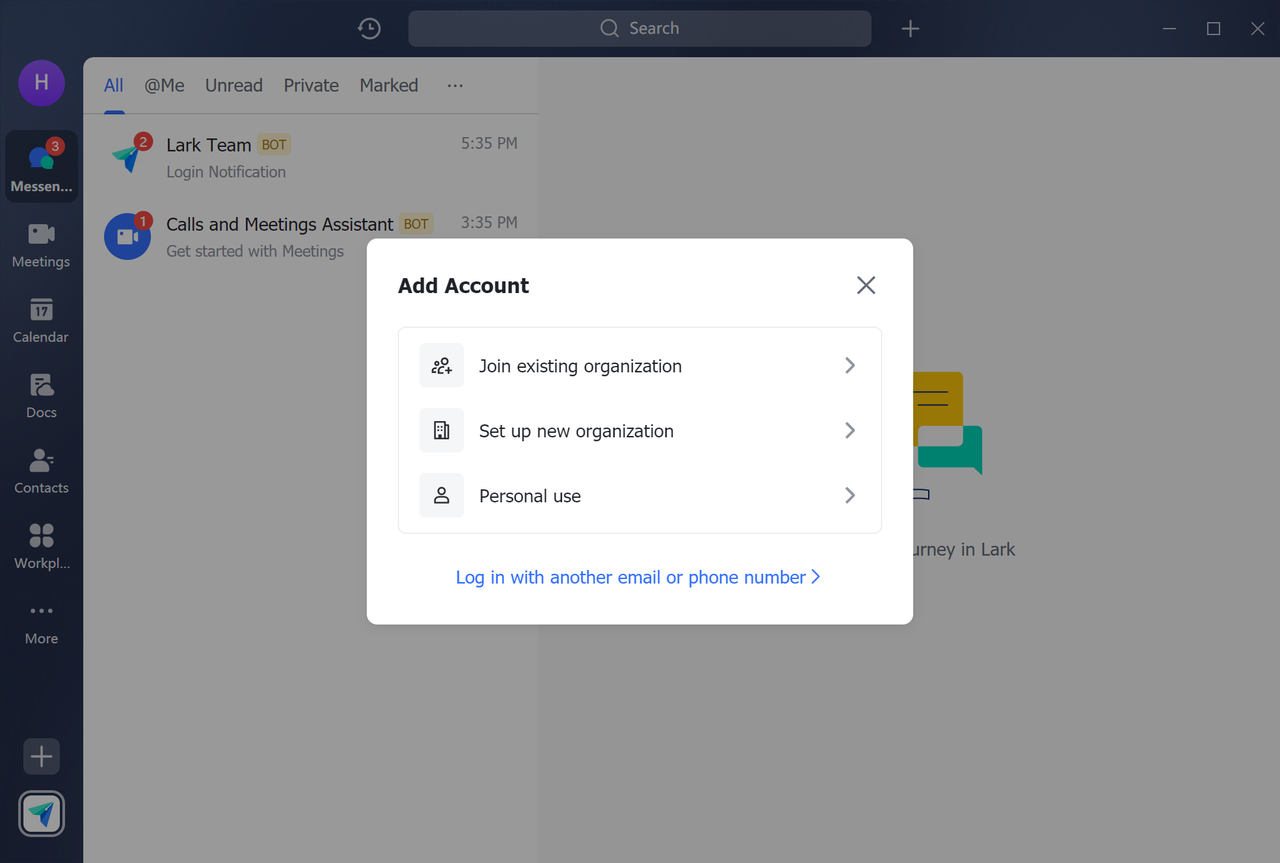
Task: Click the plus icon next to search
Action: pos(910,29)
